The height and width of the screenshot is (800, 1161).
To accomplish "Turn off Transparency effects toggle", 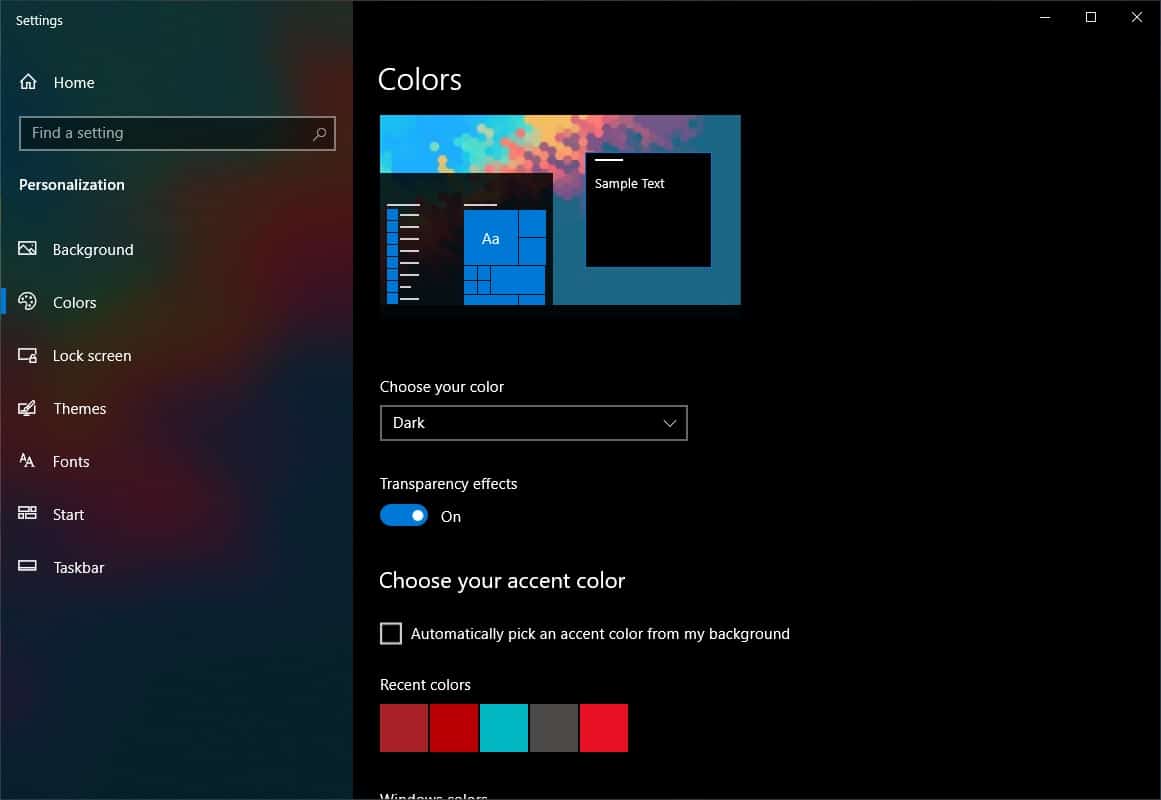I will click(404, 516).
